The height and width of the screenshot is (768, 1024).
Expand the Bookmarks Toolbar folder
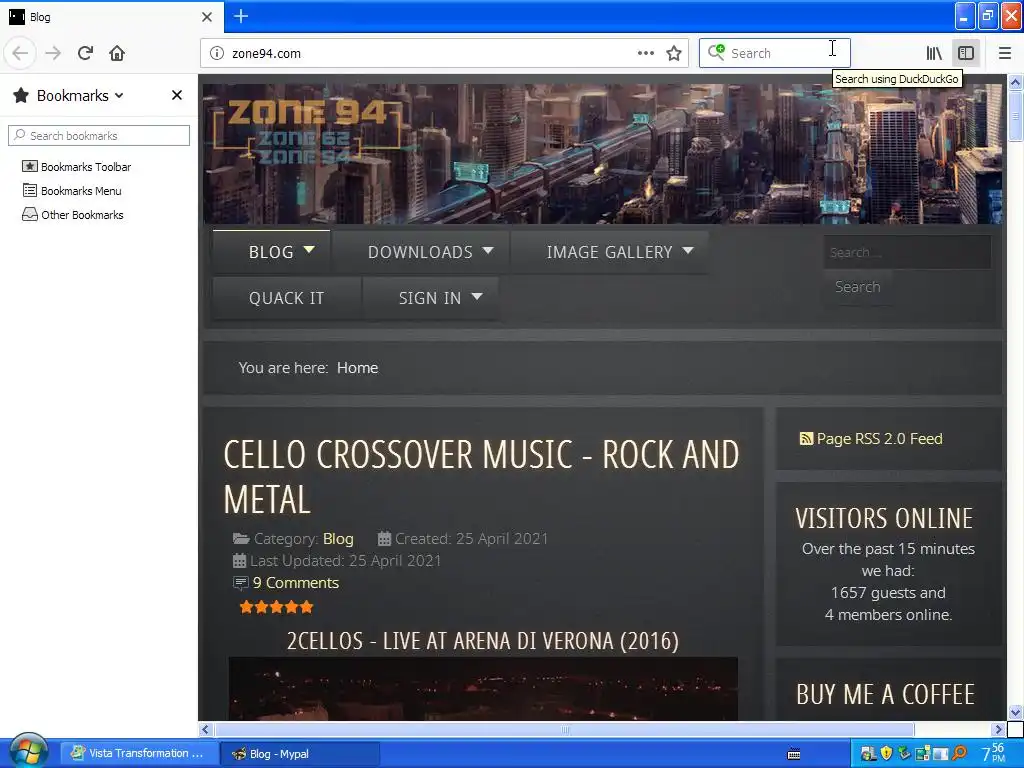click(x=76, y=167)
